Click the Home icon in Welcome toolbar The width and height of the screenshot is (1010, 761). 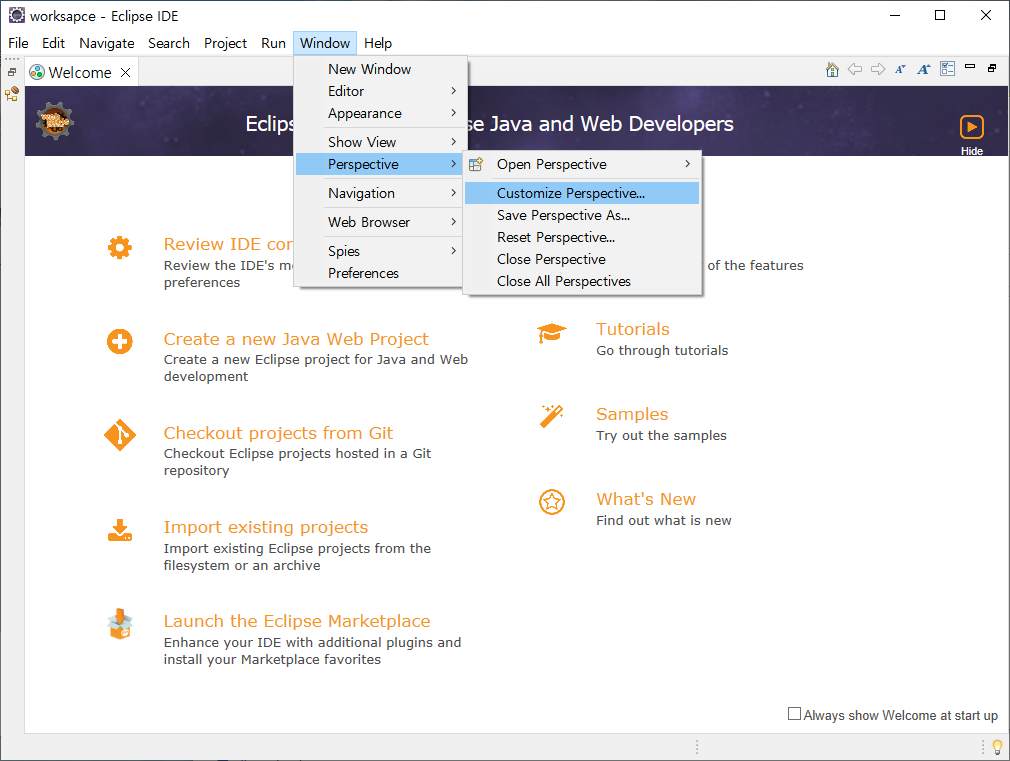point(832,70)
